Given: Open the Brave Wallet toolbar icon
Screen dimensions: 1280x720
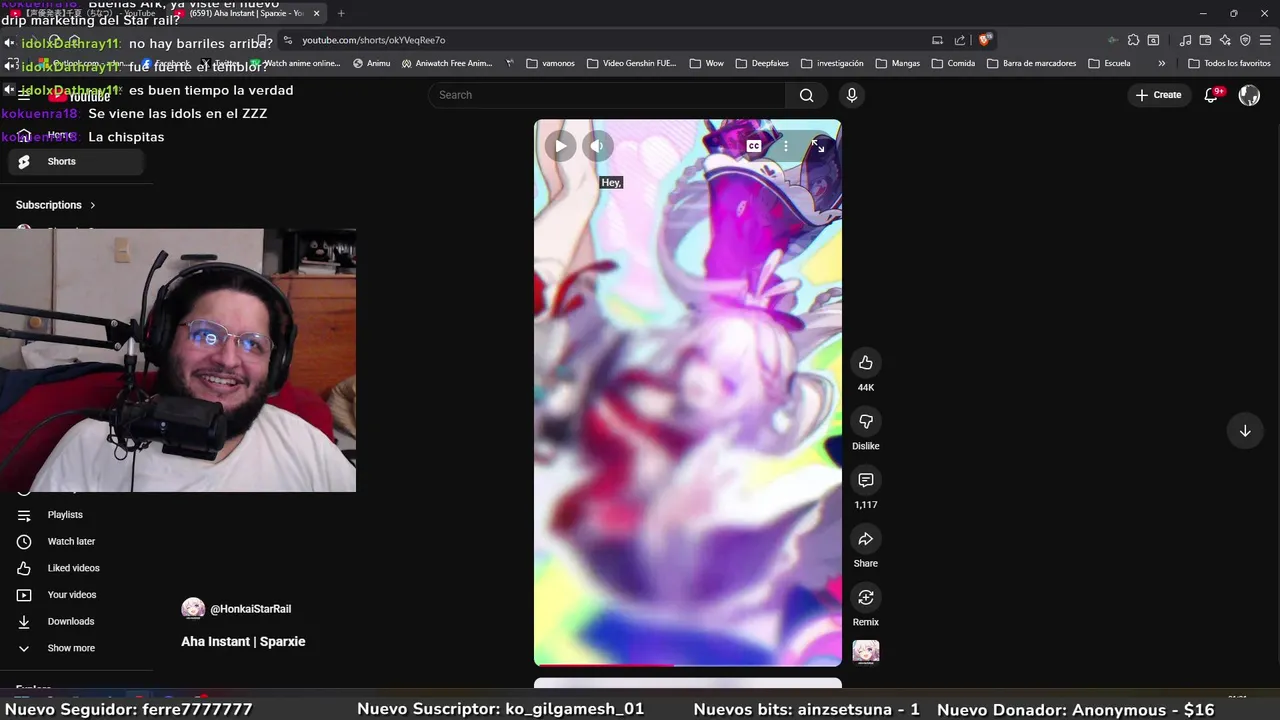Looking at the screenshot, I should 1205,40.
